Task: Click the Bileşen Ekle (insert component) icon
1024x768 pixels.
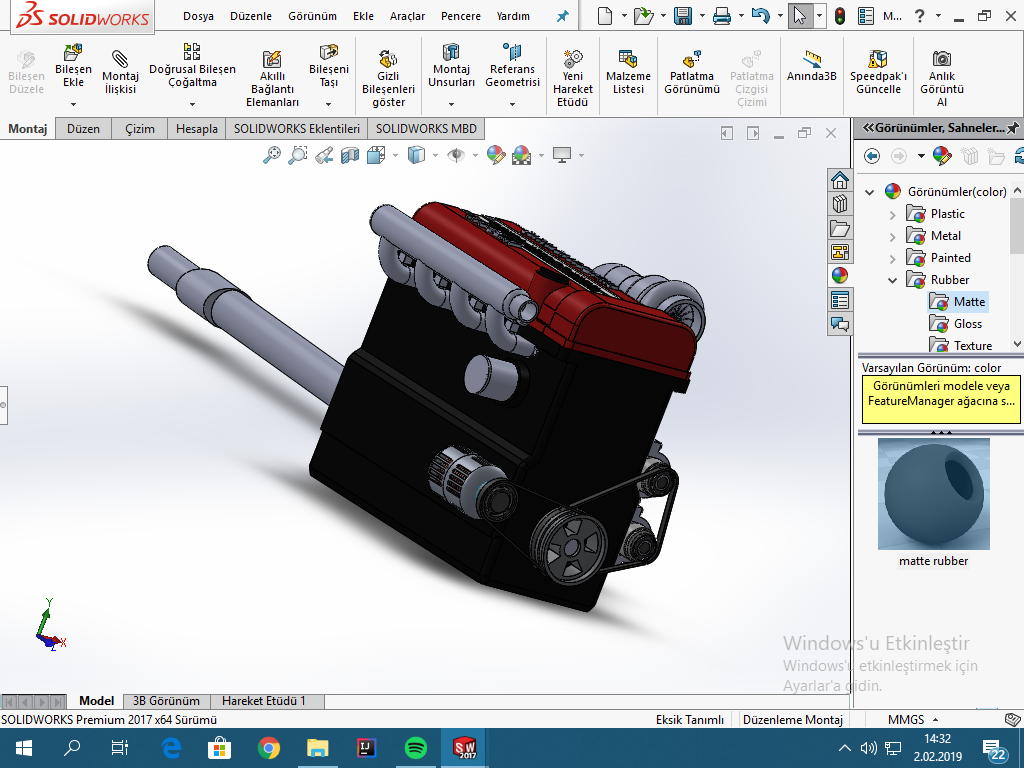Action: click(x=73, y=52)
